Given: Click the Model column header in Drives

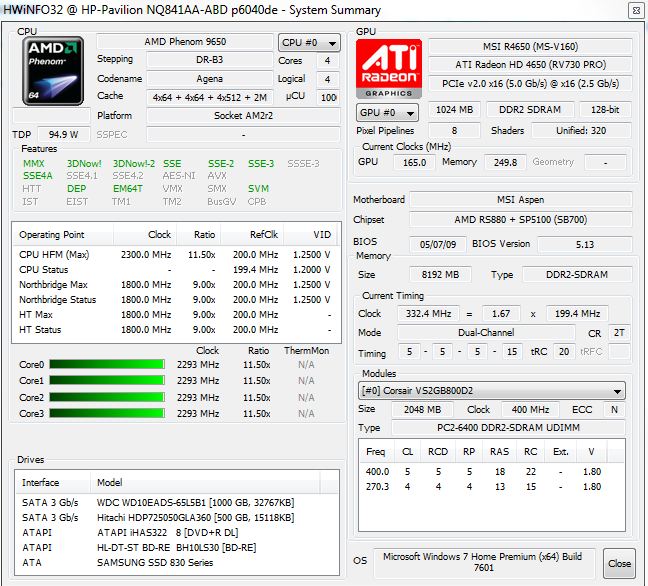Looking at the screenshot, I should pyautogui.click(x=205, y=482).
